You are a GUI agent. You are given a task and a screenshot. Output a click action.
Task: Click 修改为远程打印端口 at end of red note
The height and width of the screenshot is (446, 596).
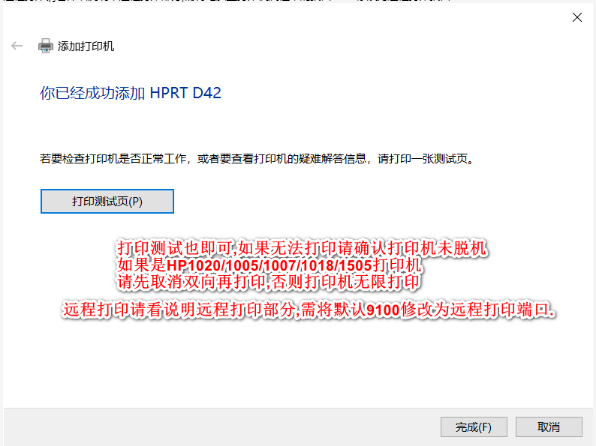pos(478,310)
